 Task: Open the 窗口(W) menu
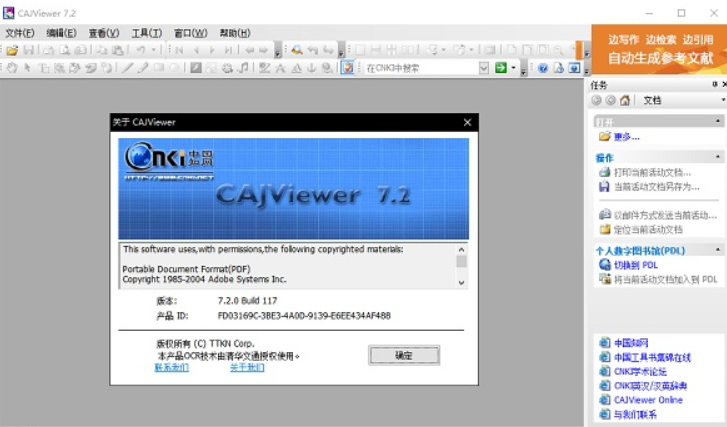[191, 33]
